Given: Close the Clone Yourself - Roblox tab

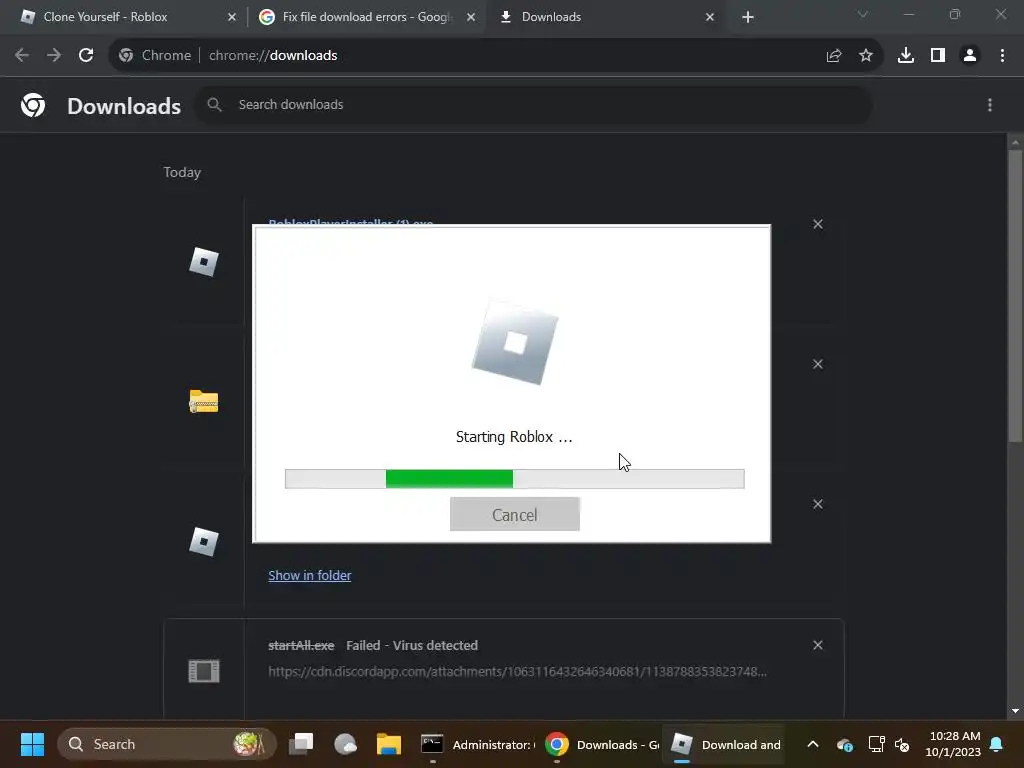Looking at the screenshot, I should point(232,17).
